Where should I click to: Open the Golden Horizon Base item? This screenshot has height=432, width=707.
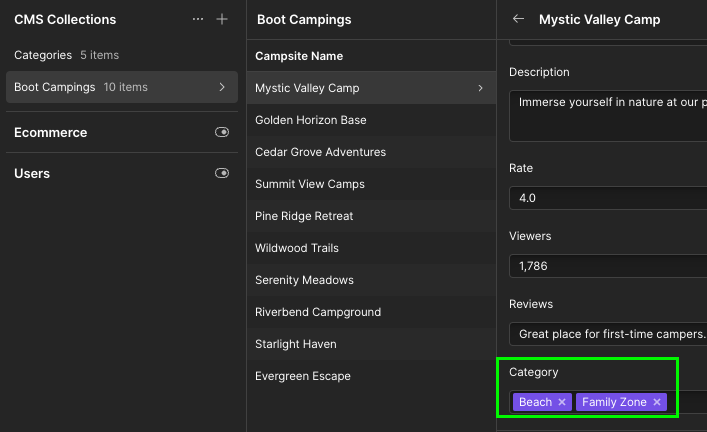[x=311, y=120]
